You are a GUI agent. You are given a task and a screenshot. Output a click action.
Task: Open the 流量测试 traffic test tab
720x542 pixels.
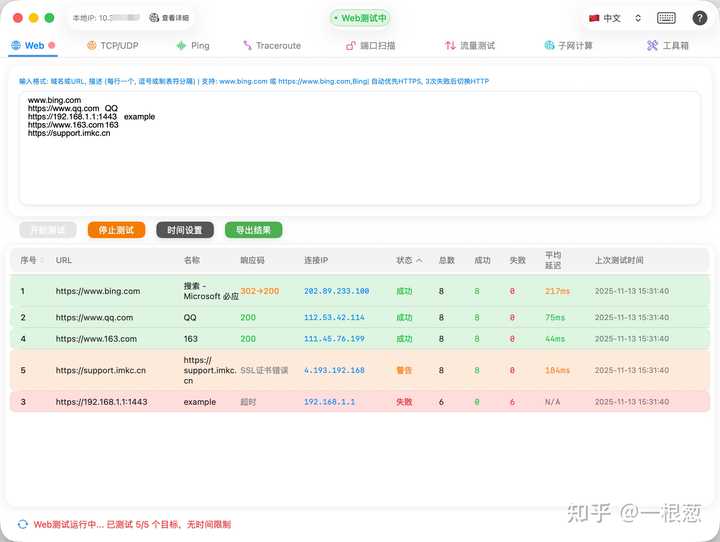point(470,45)
